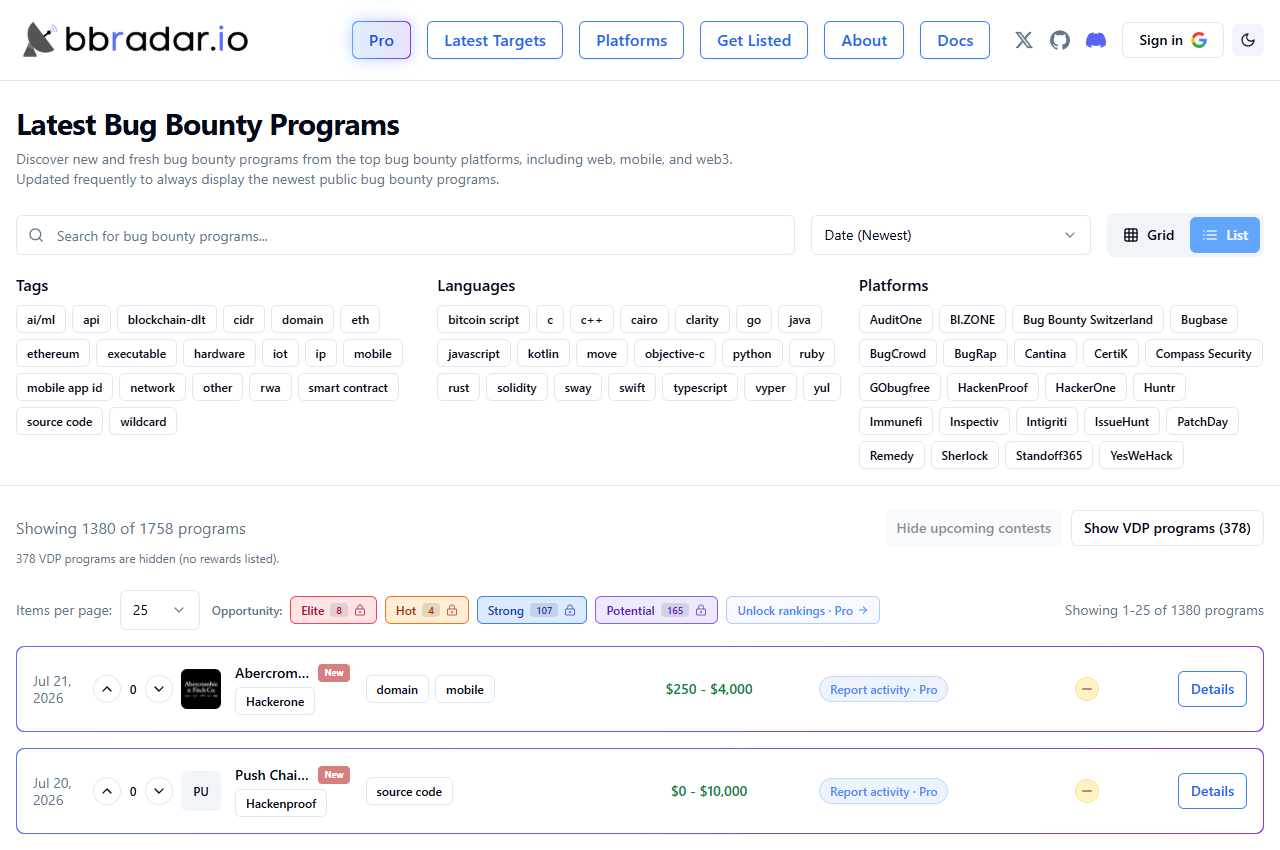This screenshot has height=850, width=1280.
Task: Select the solidity language filter
Action: coord(517,388)
